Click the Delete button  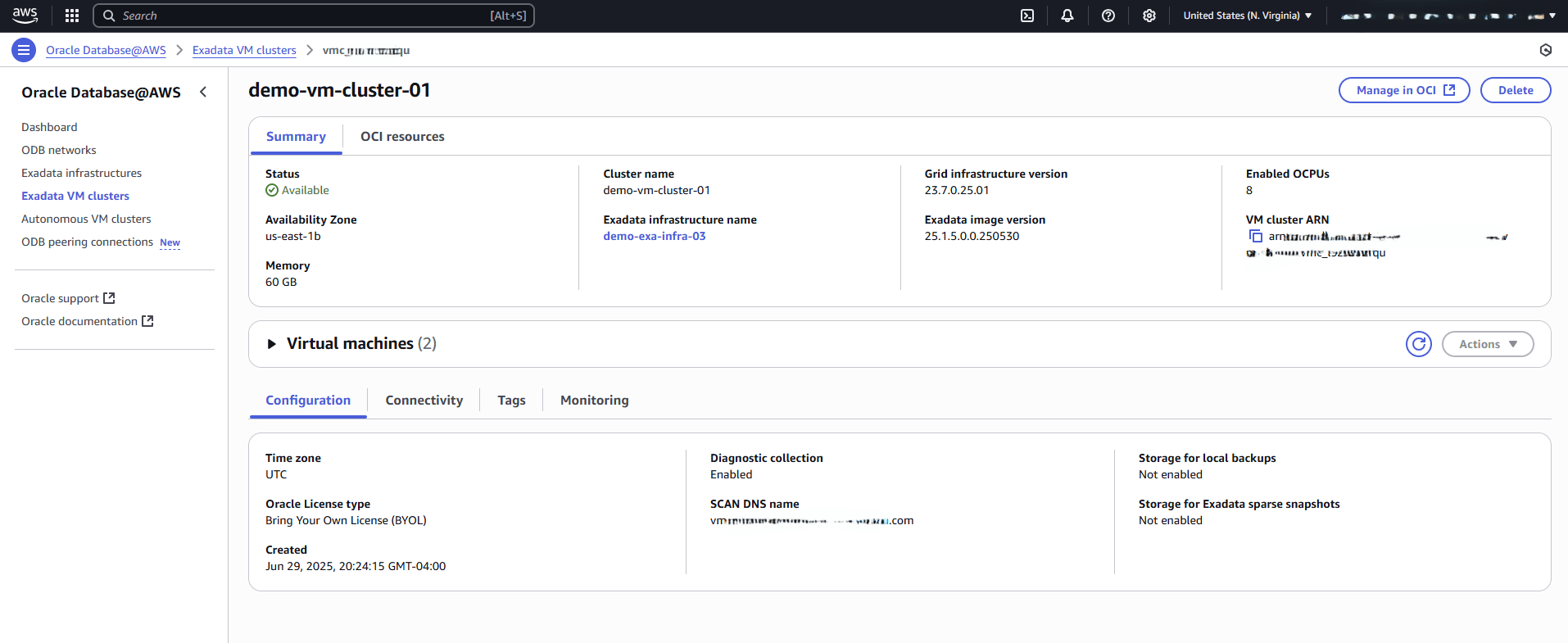[x=1516, y=90]
